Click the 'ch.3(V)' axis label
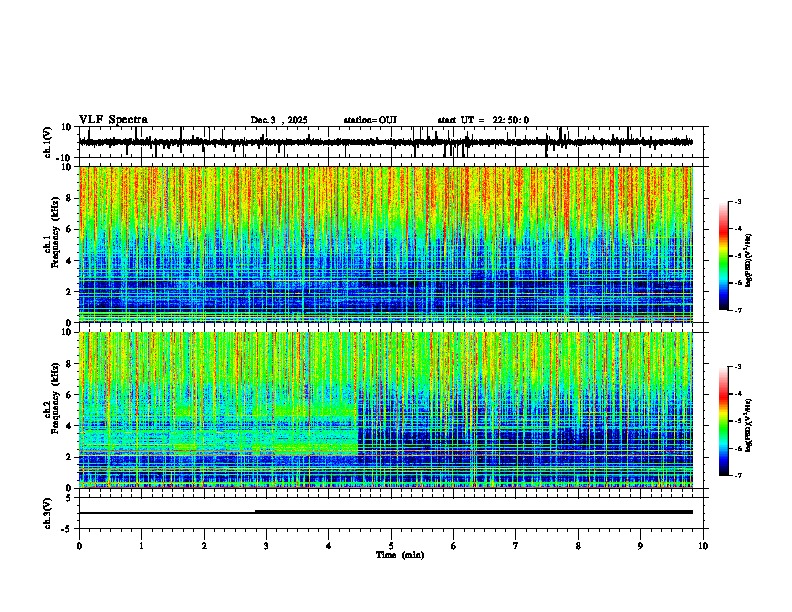 (x=47, y=513)
